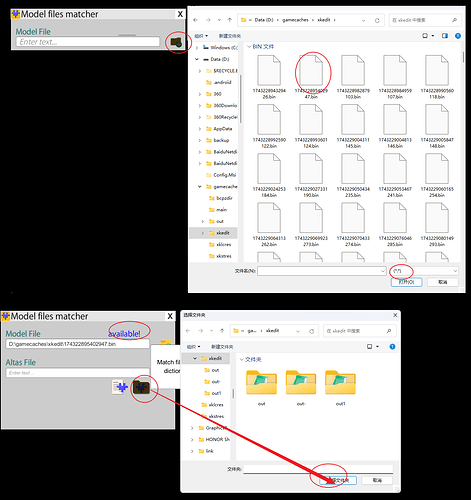Click the browse folder icon beside Model File
Image resolution: width=471 pixels, height=500 pixels.
coord(176,42)
